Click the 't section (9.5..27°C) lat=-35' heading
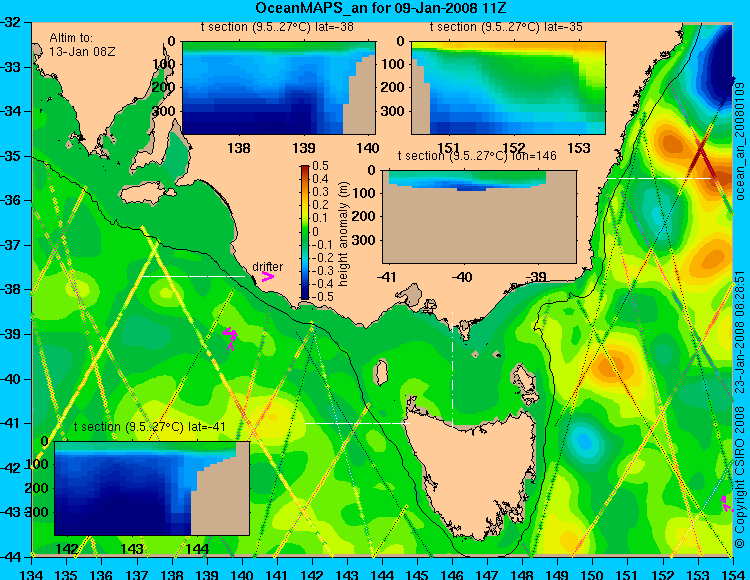 506,27
